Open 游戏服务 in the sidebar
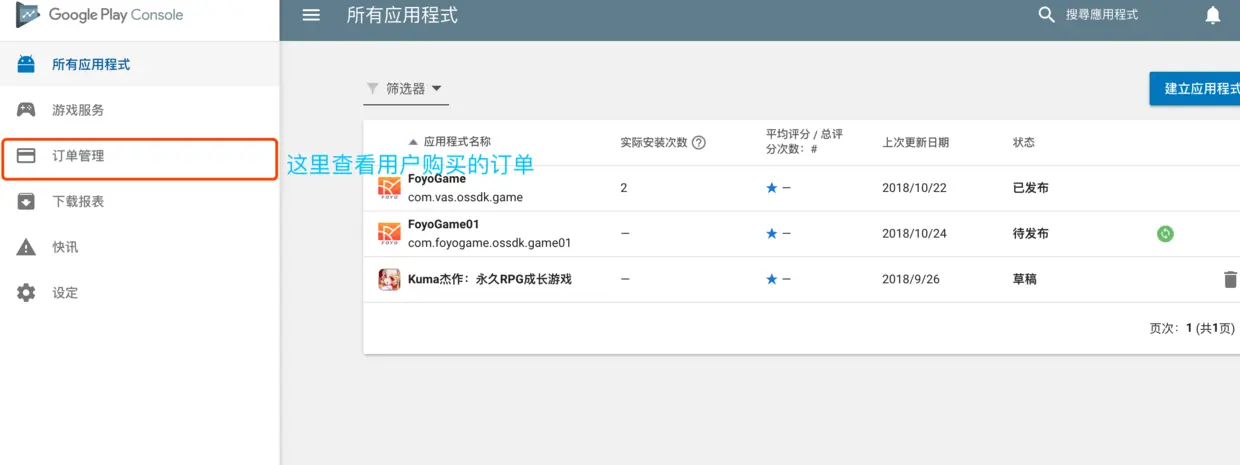1240x465 pixels. (x=140, y=110)
